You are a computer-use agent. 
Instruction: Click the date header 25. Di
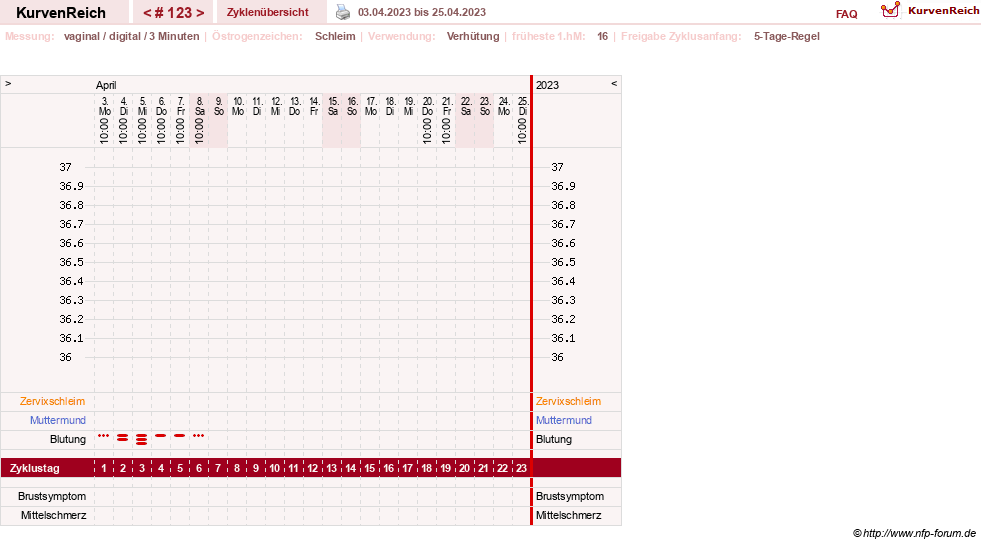point(523,106)
